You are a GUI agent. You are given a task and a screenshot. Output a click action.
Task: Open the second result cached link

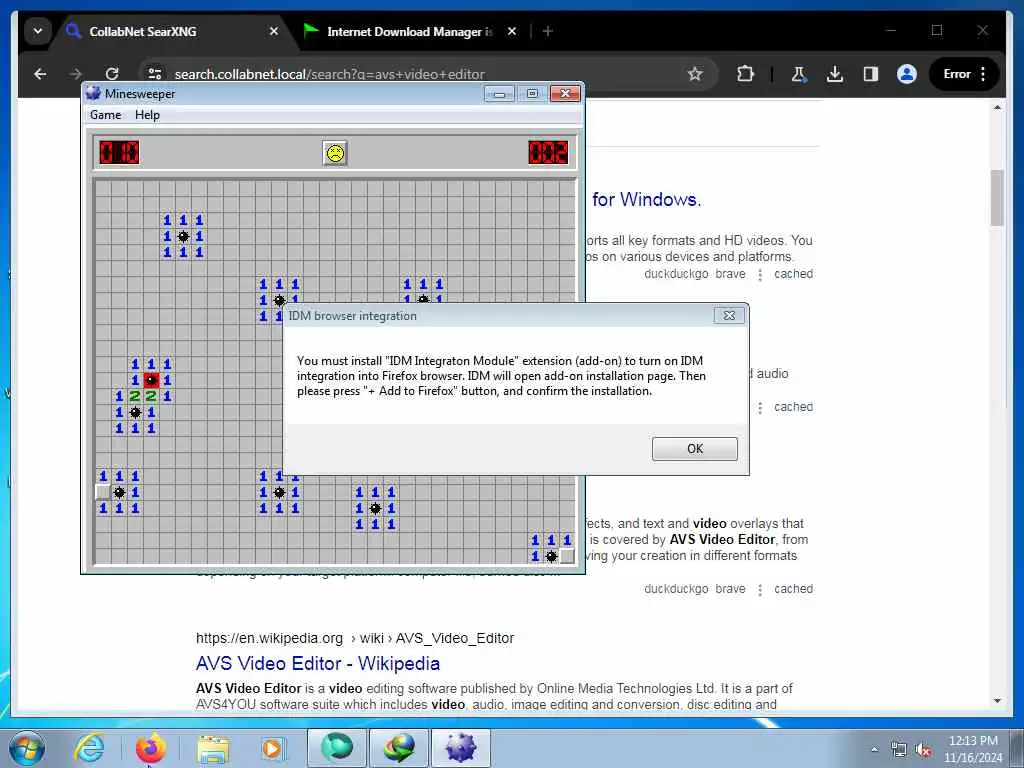tap(793, 407)
